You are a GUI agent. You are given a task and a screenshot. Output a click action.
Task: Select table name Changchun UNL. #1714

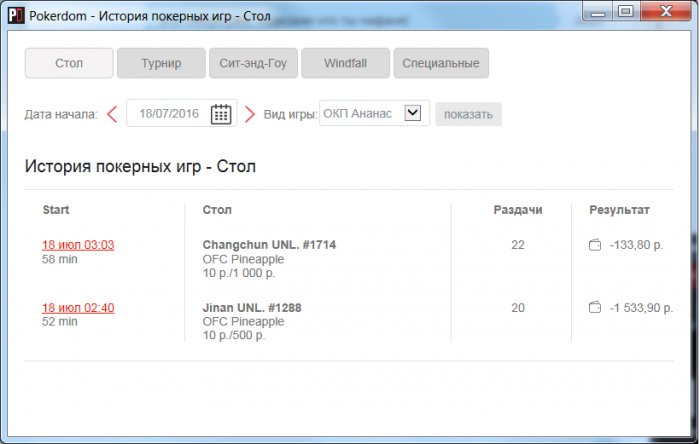(x=269, y=245)
